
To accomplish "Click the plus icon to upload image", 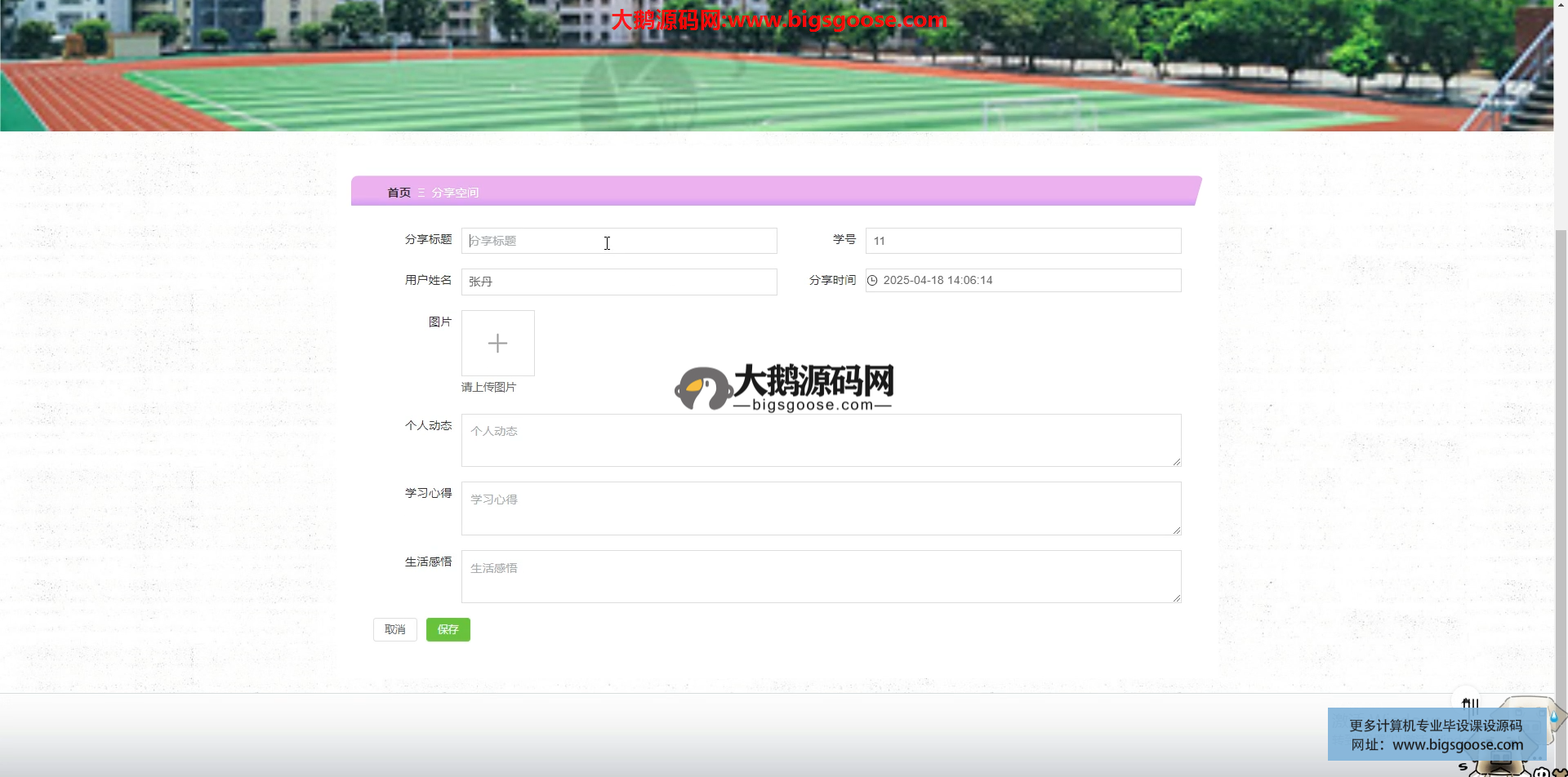I will click(497, 344).
